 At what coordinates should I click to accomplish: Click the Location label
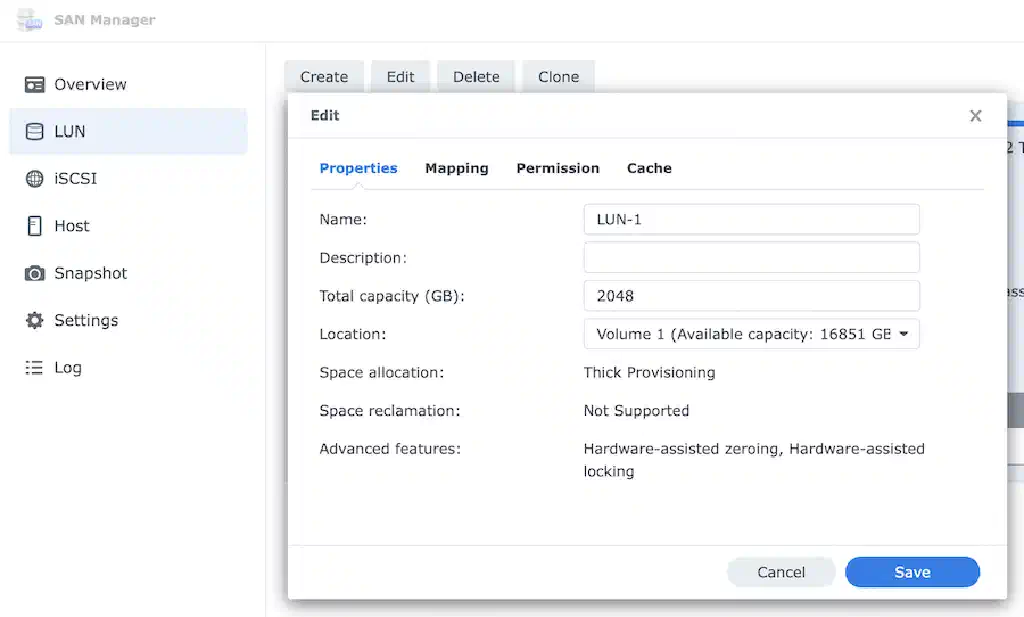click(353, 334)
